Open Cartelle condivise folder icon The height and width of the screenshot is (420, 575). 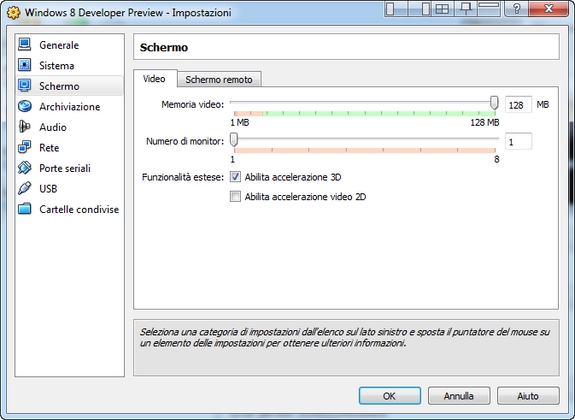[x=25, y=209]
